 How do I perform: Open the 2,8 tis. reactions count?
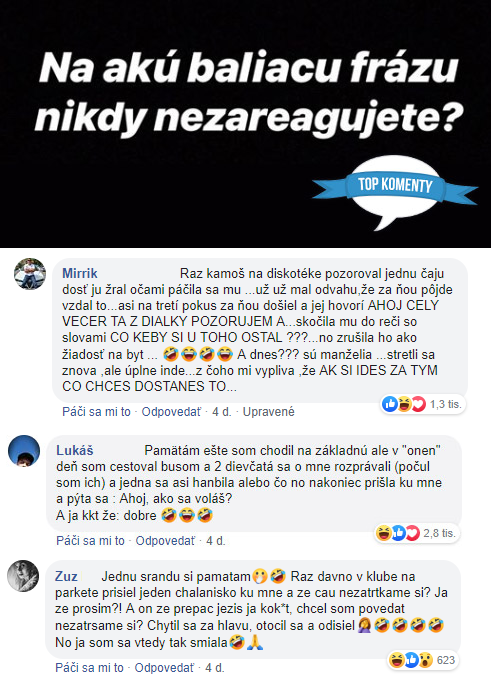click(440, 533)
